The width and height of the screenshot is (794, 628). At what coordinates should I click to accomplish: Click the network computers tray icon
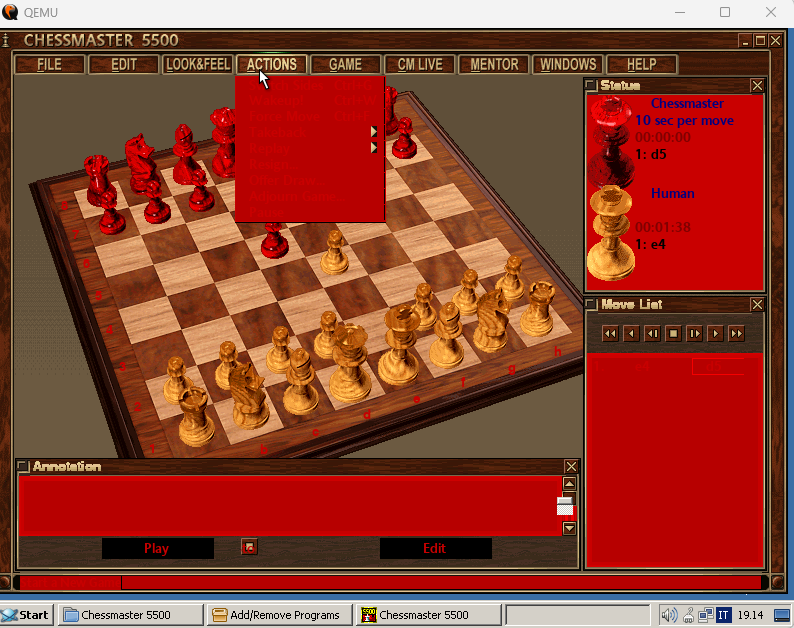pyautogui.click(x=705, y=615)
